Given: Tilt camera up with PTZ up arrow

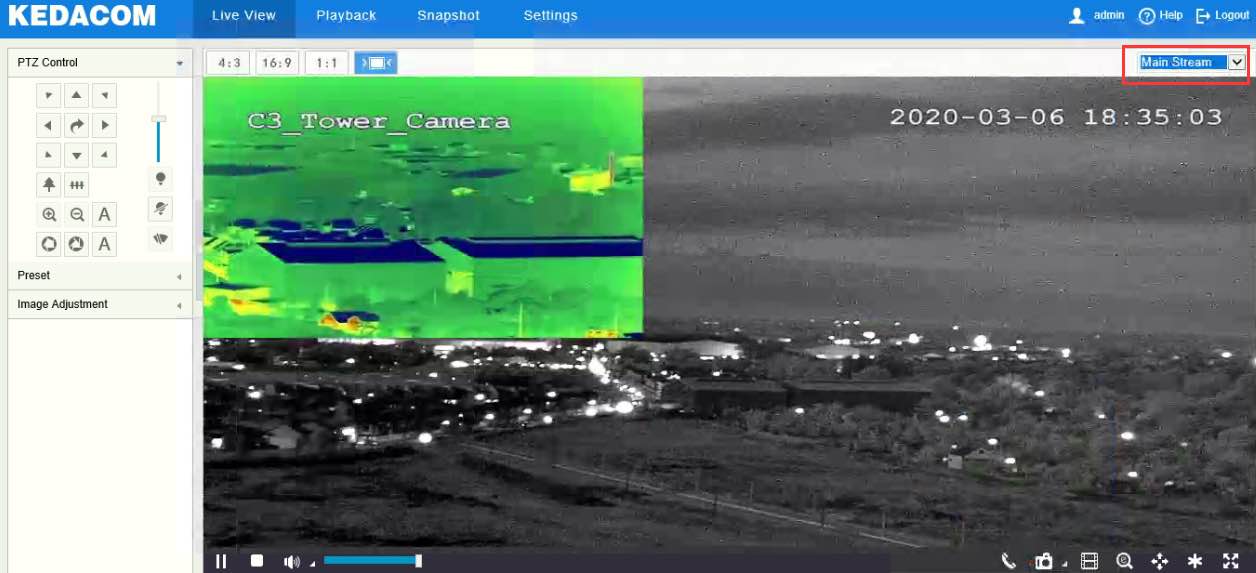Looking at the screenshot, I should click(x=76, y=96).
